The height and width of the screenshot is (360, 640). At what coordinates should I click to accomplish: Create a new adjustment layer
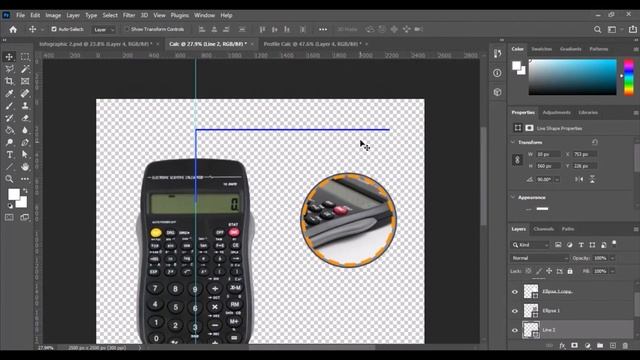click(x=587, y=346)
